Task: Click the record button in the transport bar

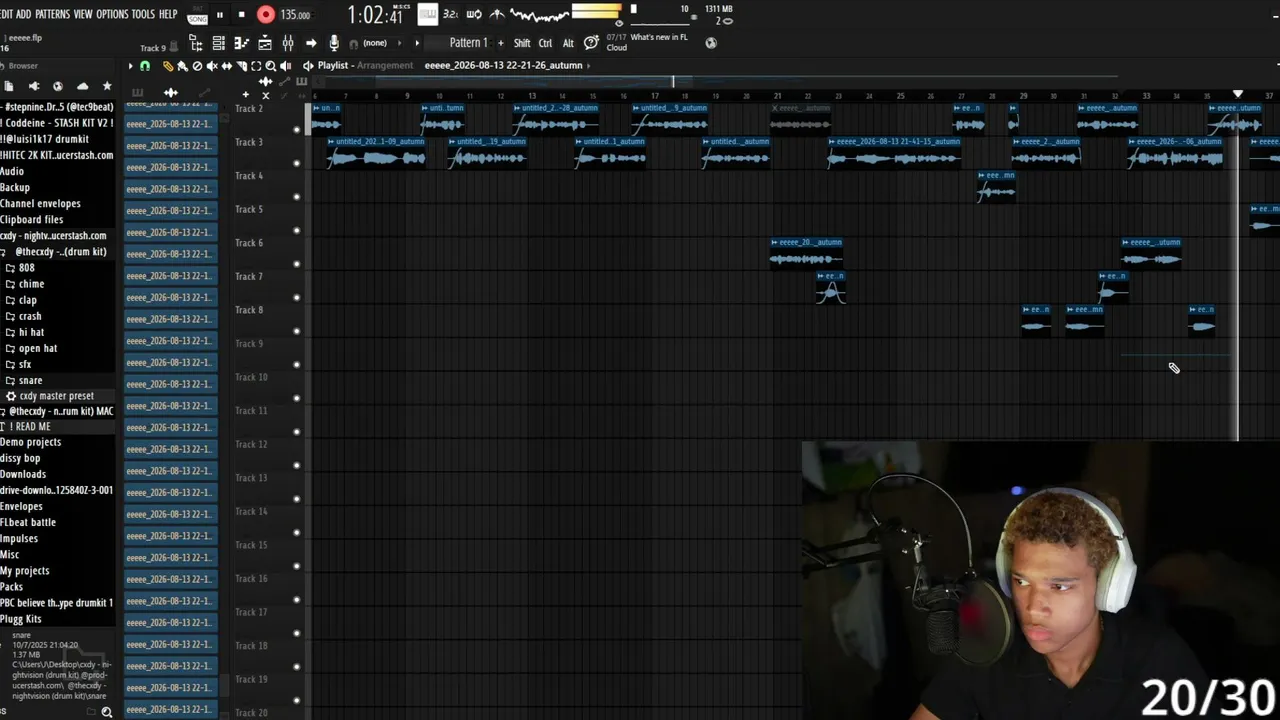Action: (265, 14)
